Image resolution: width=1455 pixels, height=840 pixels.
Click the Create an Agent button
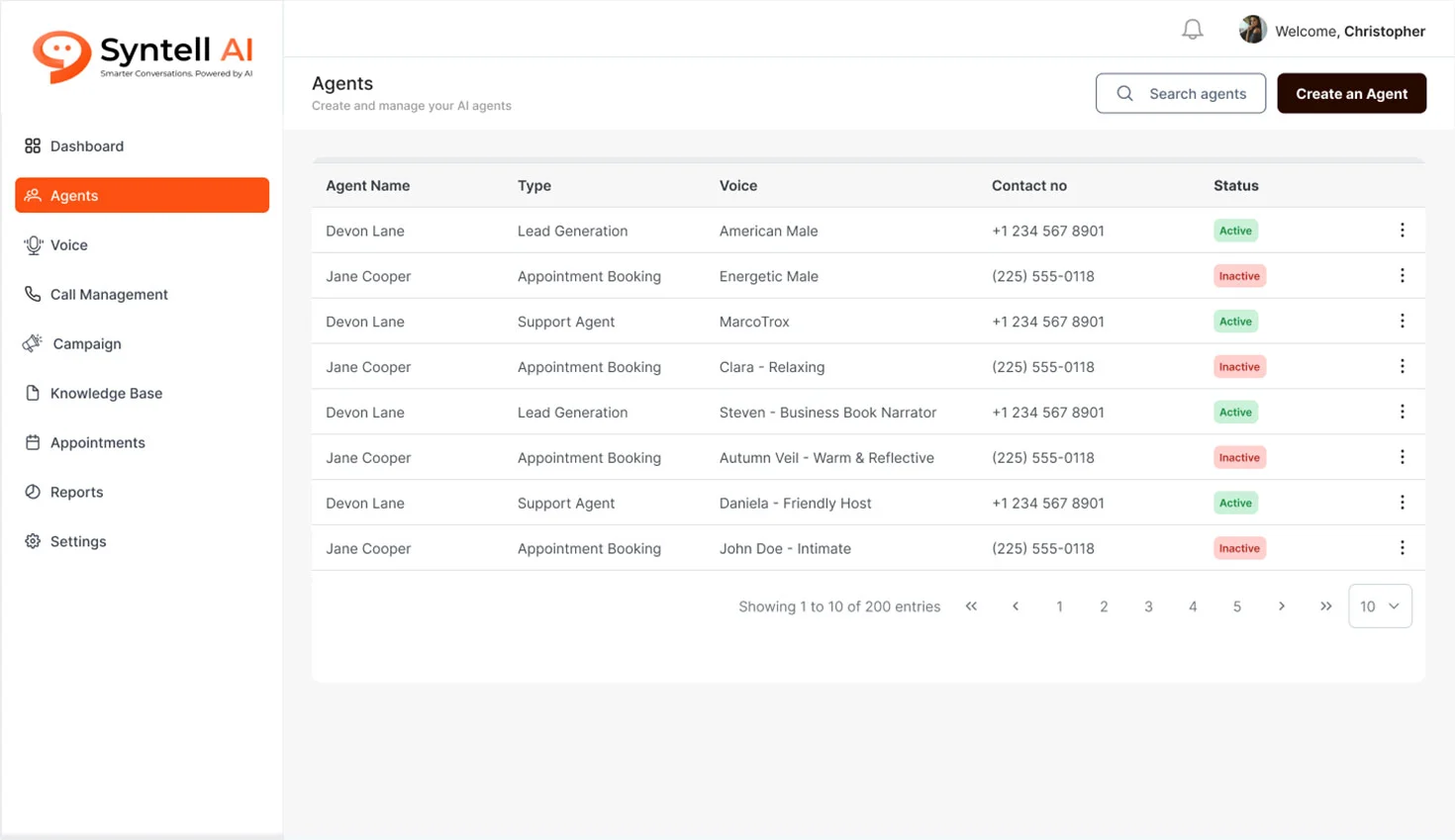pos(1351,93)
